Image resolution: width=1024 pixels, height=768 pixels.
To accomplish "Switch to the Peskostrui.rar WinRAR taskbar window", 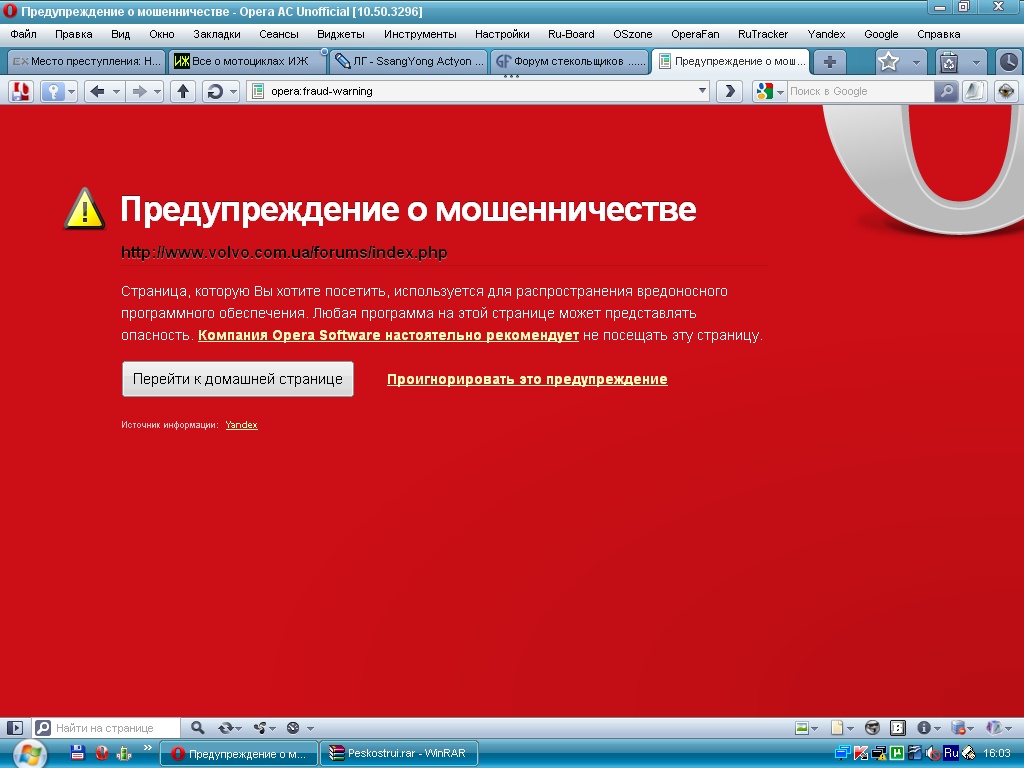I will coord(397,753).
